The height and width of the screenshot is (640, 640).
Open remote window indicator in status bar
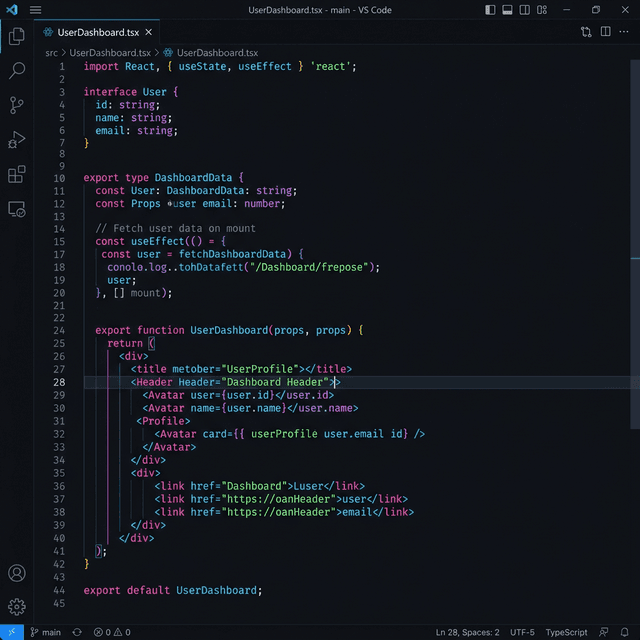12,632
